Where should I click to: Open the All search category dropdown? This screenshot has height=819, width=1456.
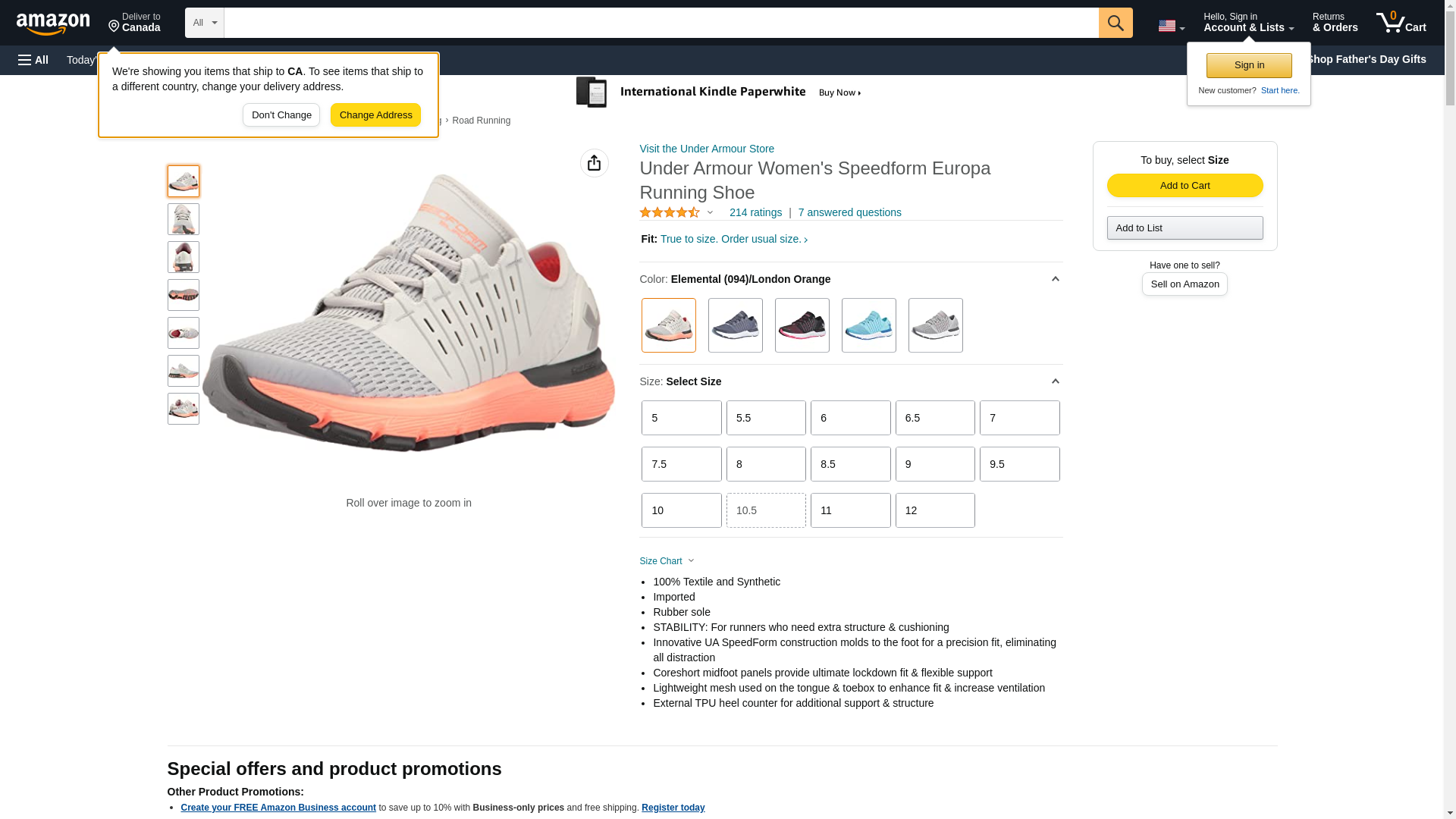204,23
